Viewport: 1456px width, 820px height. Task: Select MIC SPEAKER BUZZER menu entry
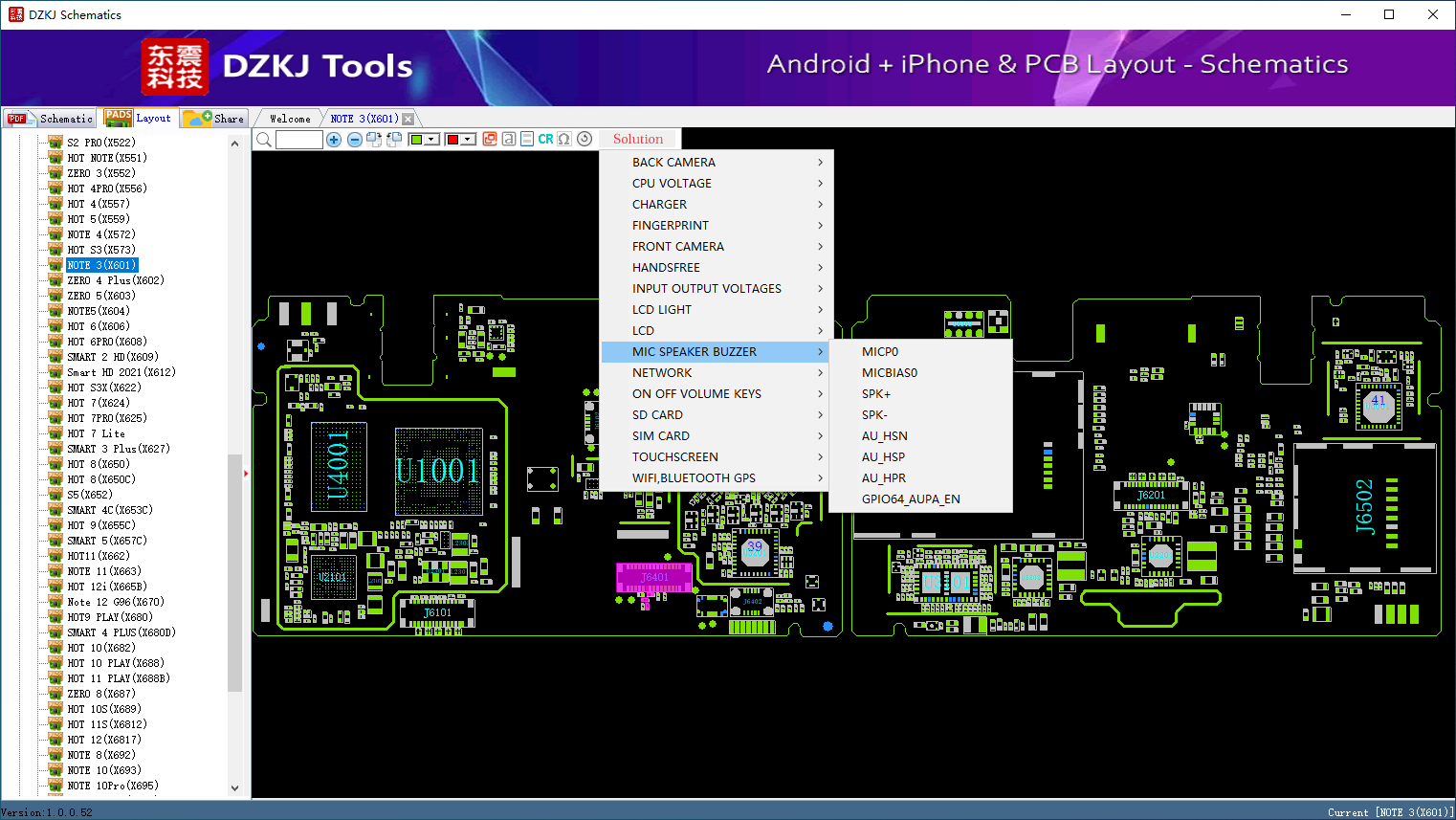click(x=717, y=352)
